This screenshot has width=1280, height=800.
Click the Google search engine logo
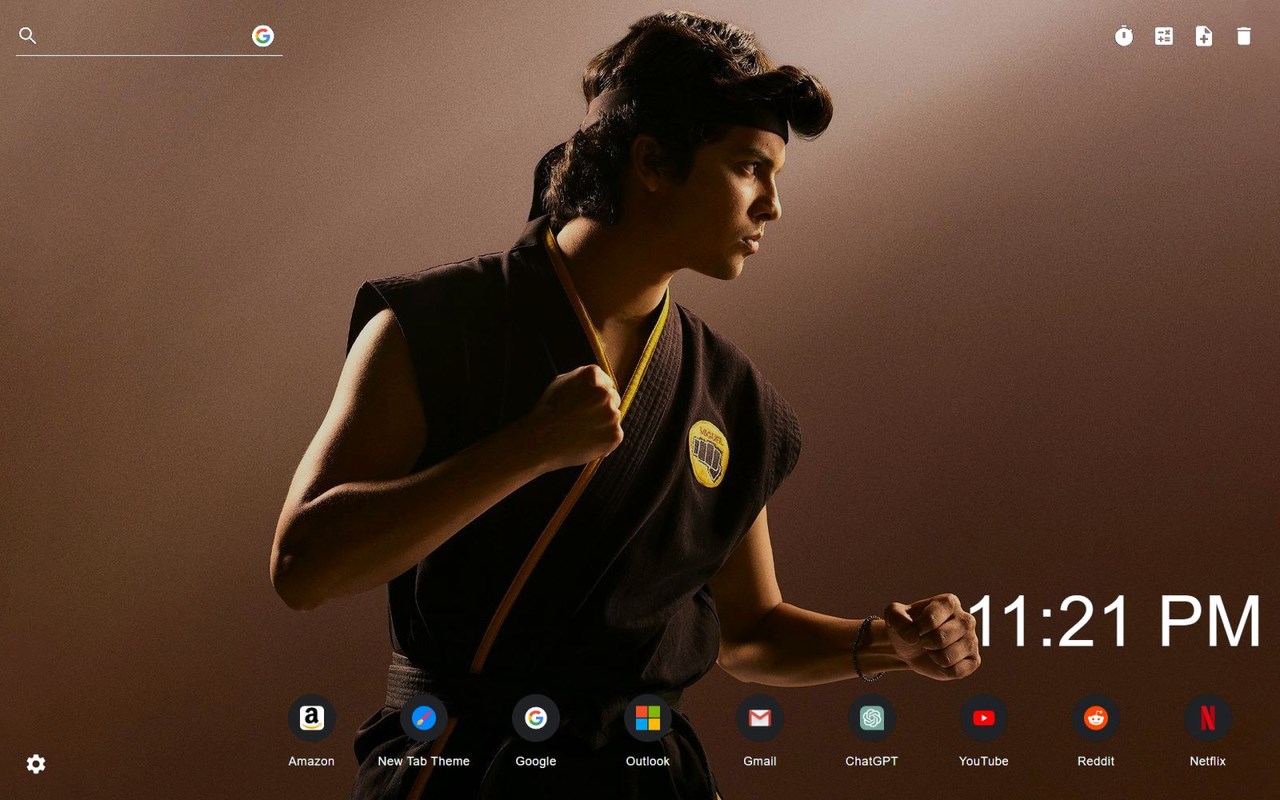(263, 36)
